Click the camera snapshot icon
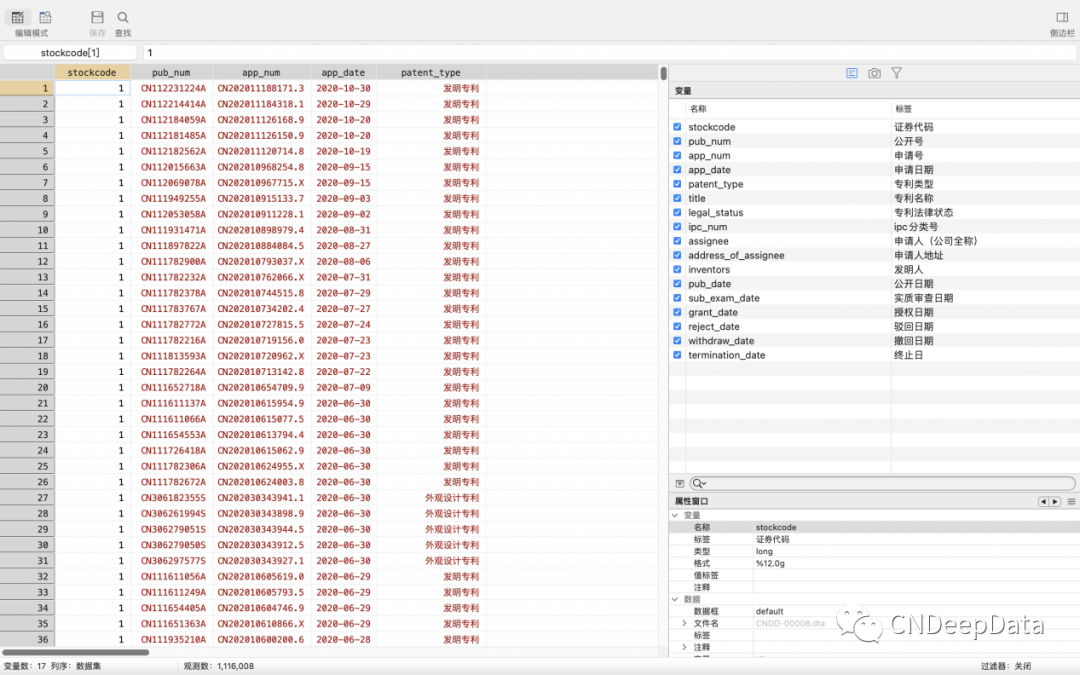 (x=874, y=73)
